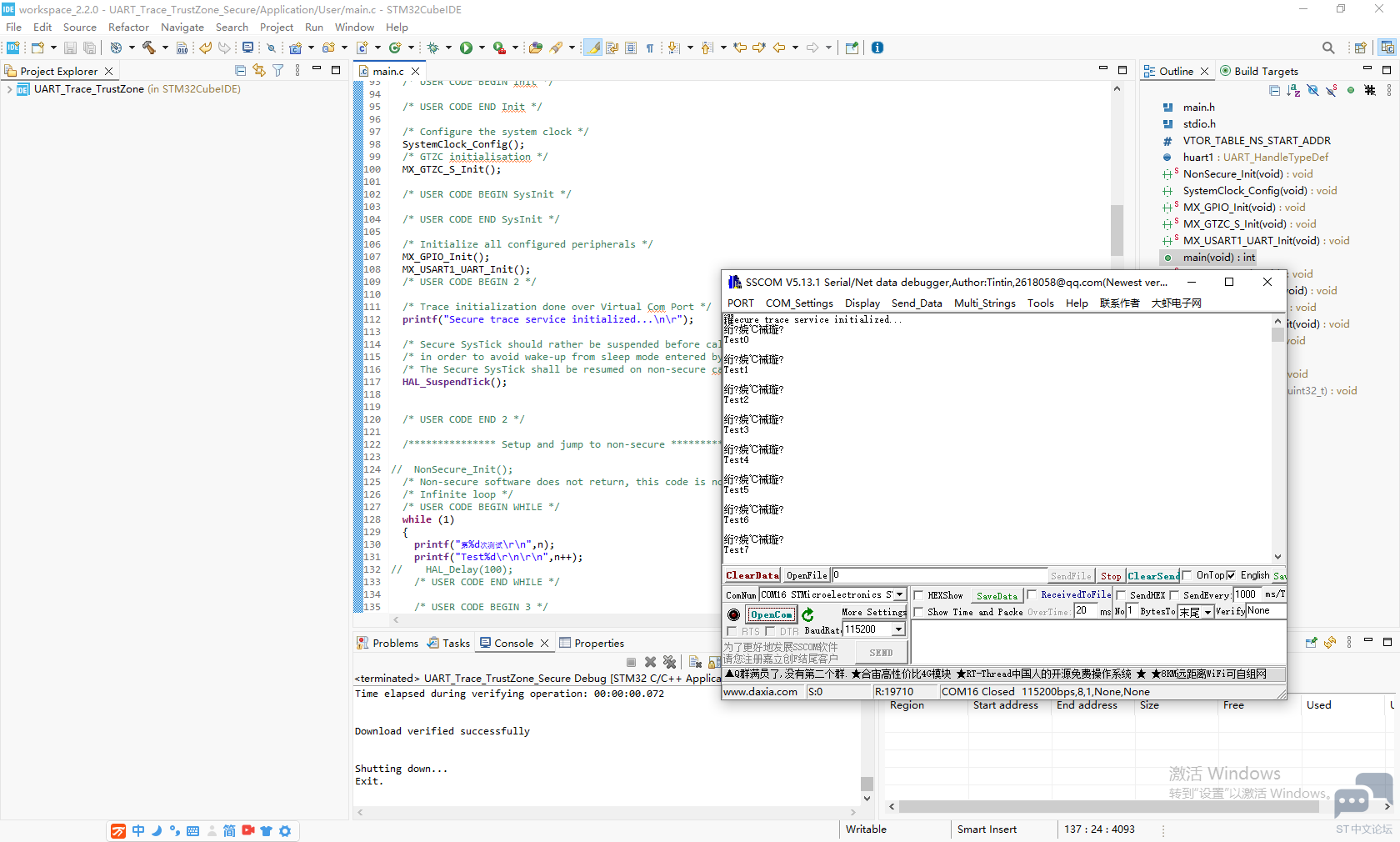The width and height of the screenshot is (1400, 842).
Task: Start debugging with the bug icon
Action: [x=433, y=48]
